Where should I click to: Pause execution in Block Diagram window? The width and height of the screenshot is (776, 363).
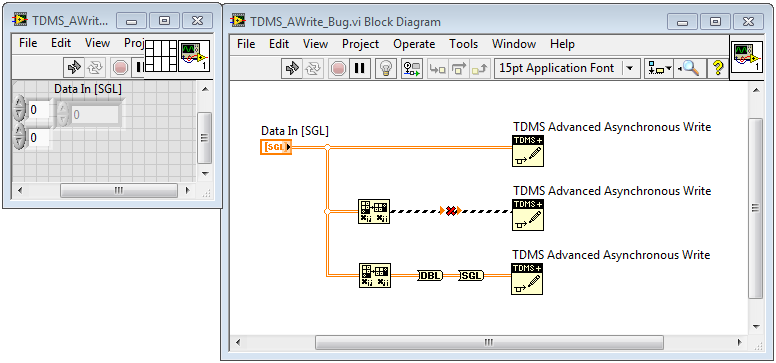(359, 68)
